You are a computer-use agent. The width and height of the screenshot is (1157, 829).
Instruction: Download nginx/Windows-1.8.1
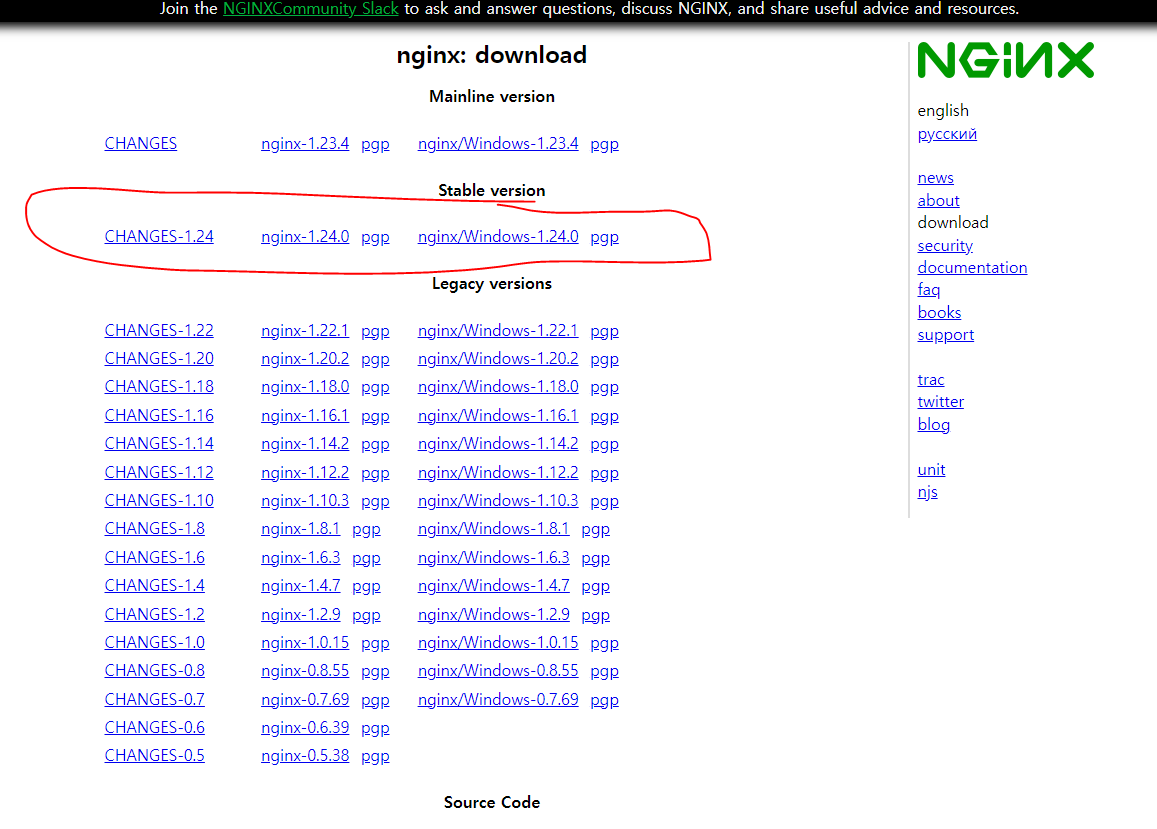494,528
